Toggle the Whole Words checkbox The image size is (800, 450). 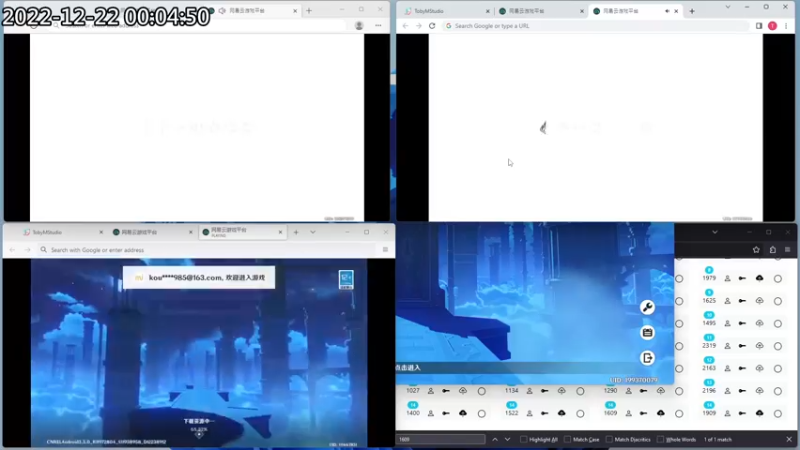(x=661, y=439)
